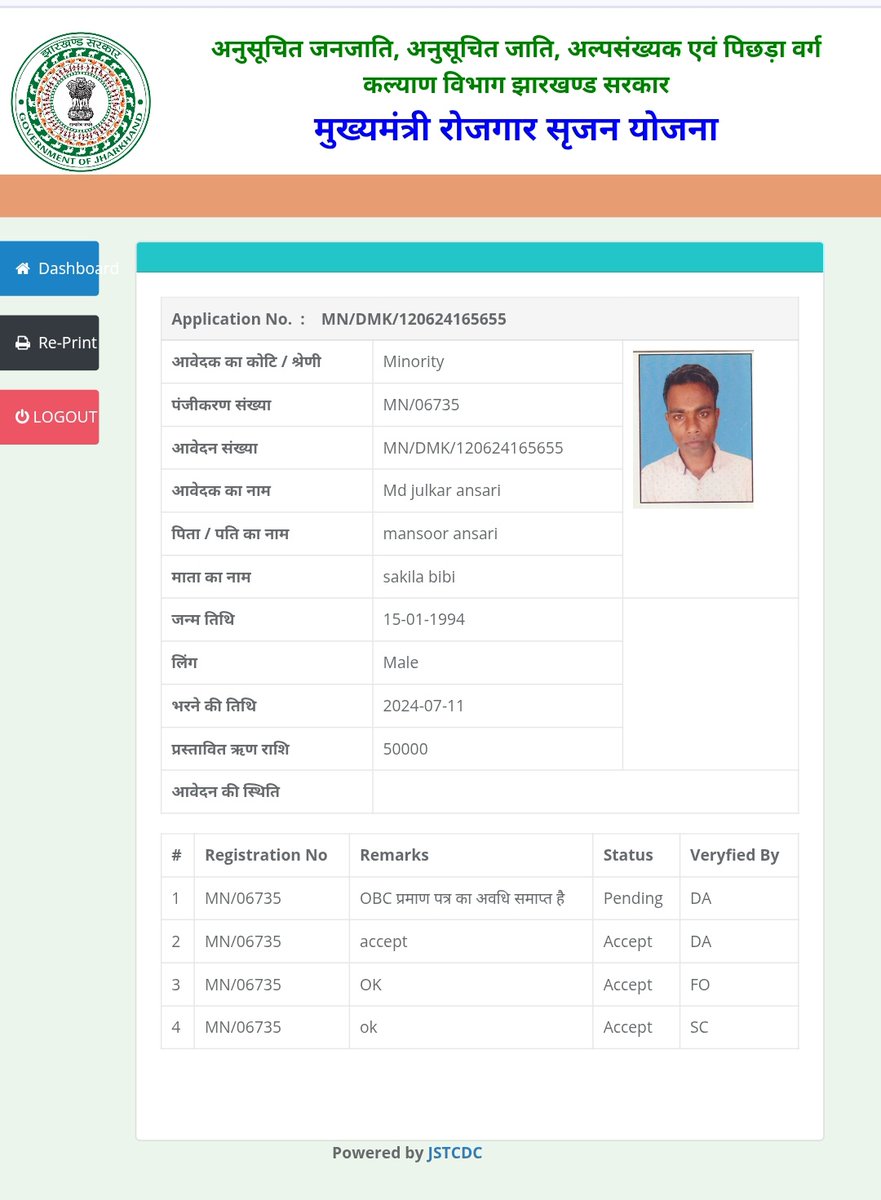Select the proposed loan amount 50000
Screen dimensions: 881x1200
[405, 749]
